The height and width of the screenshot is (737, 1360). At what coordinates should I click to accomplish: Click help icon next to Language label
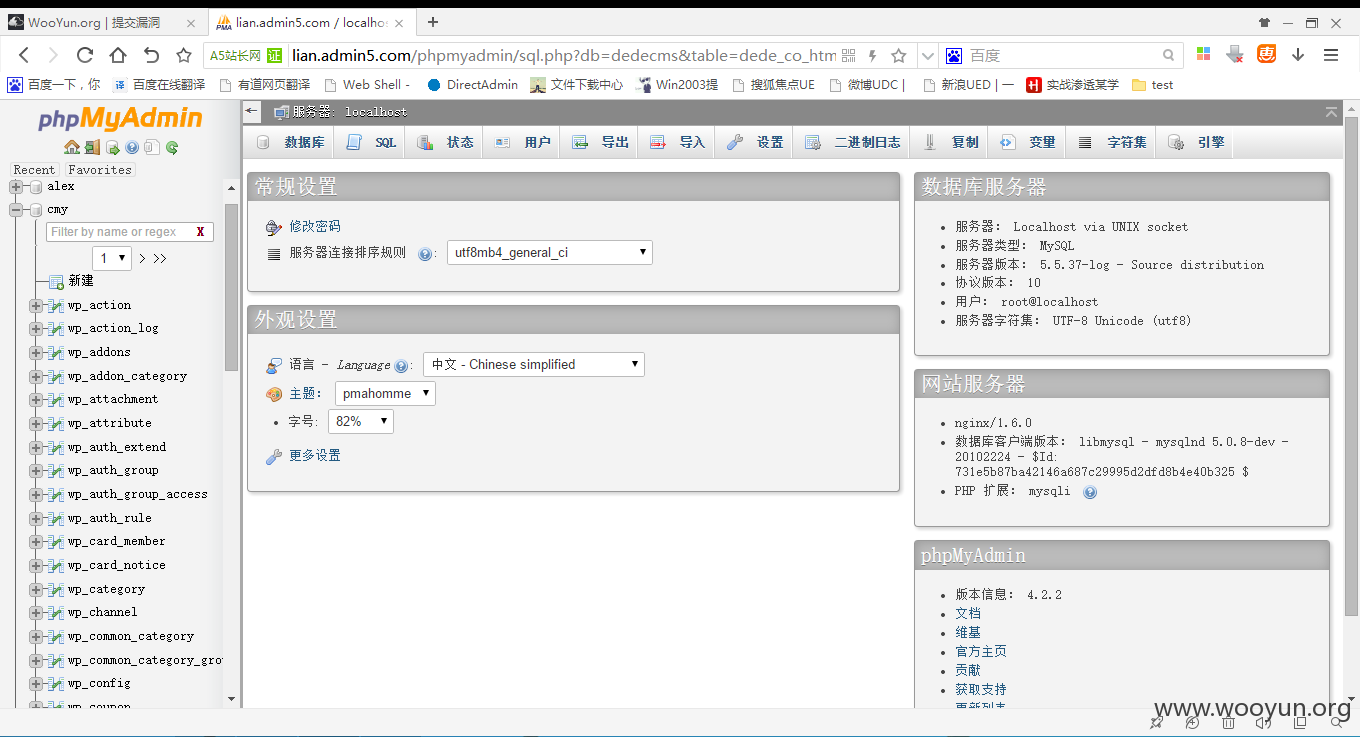(x=401, y=366)
